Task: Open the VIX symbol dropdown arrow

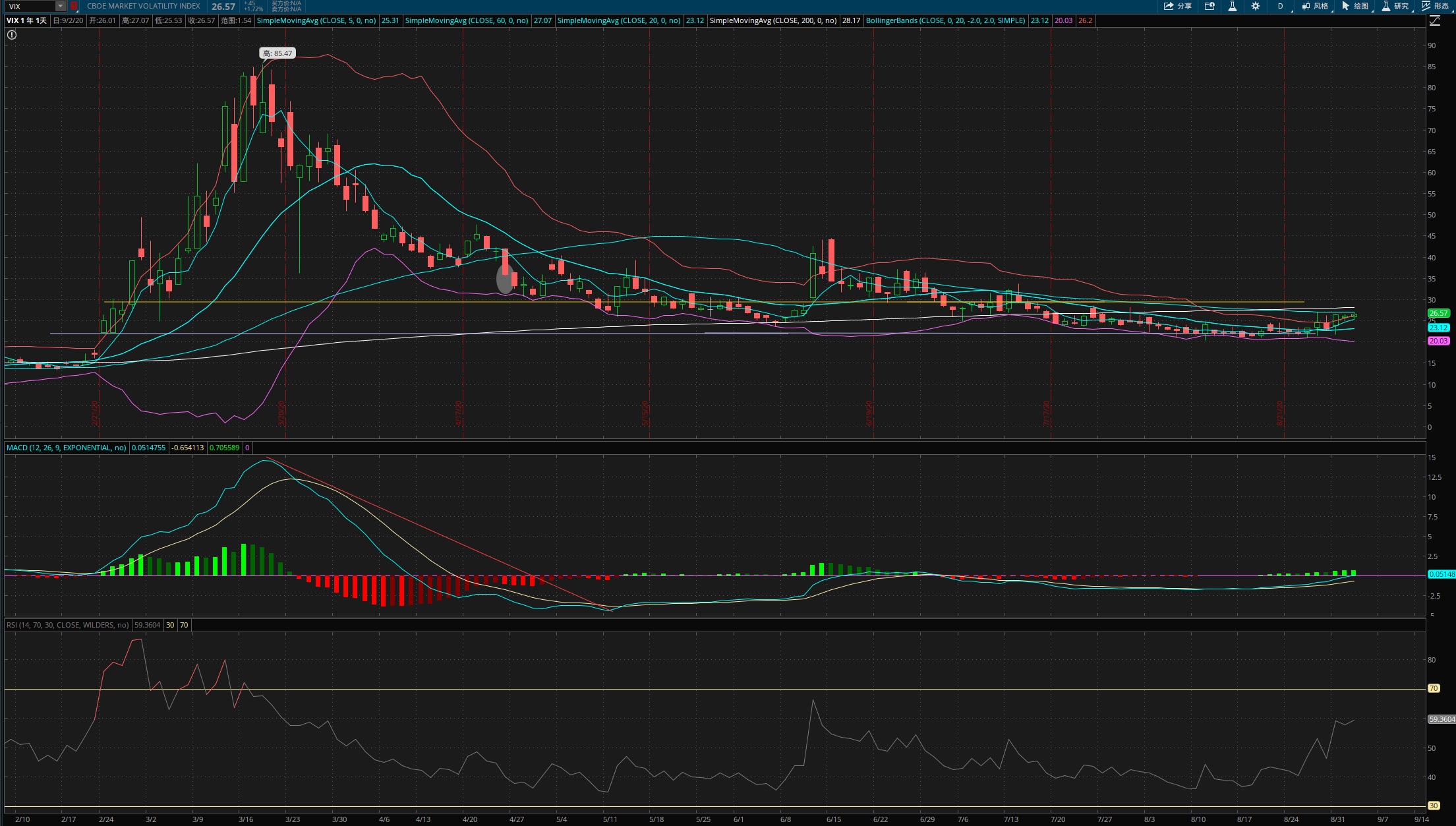Action: (61, 6)
